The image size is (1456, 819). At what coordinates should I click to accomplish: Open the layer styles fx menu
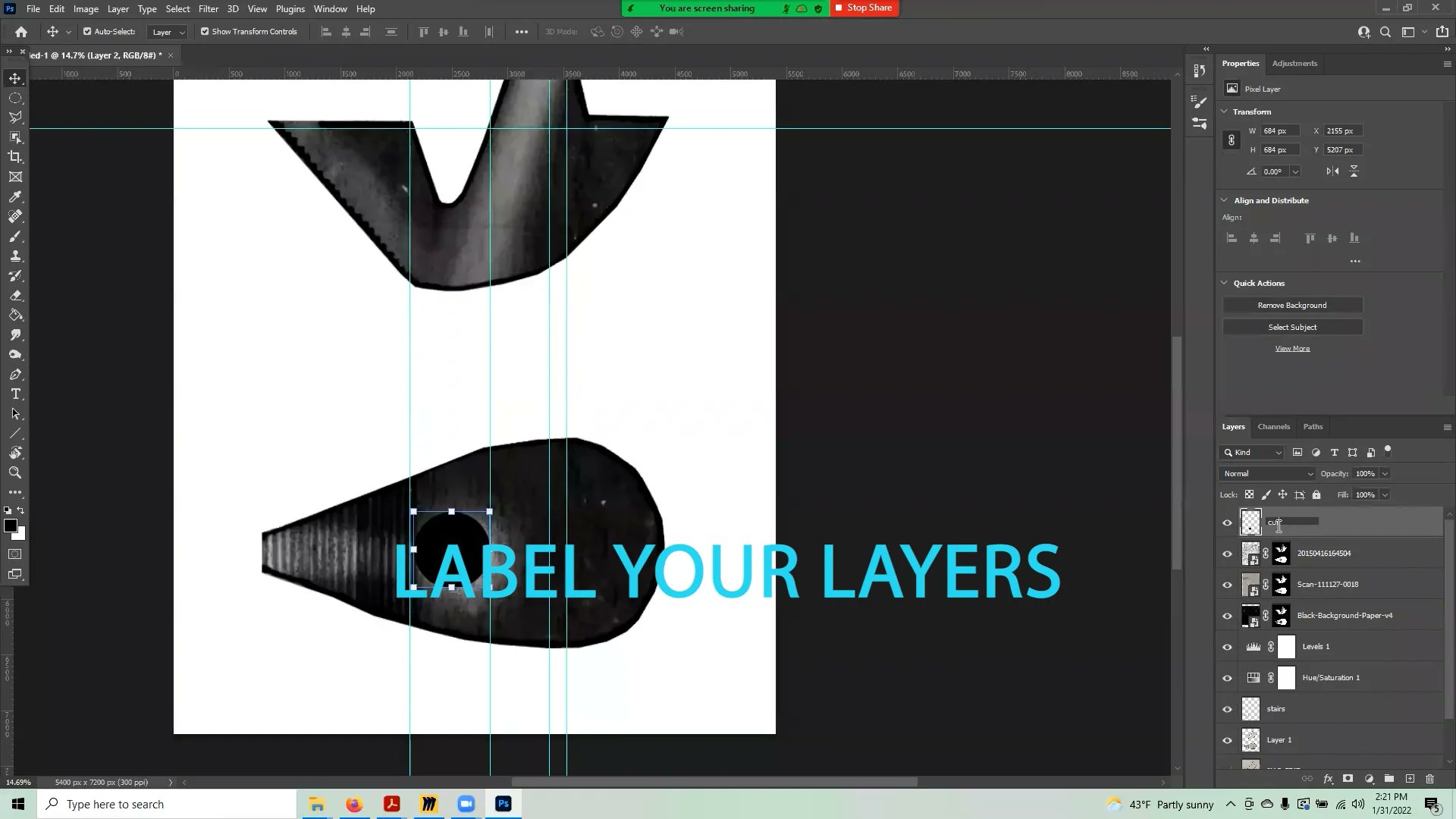coord(1328,779)
